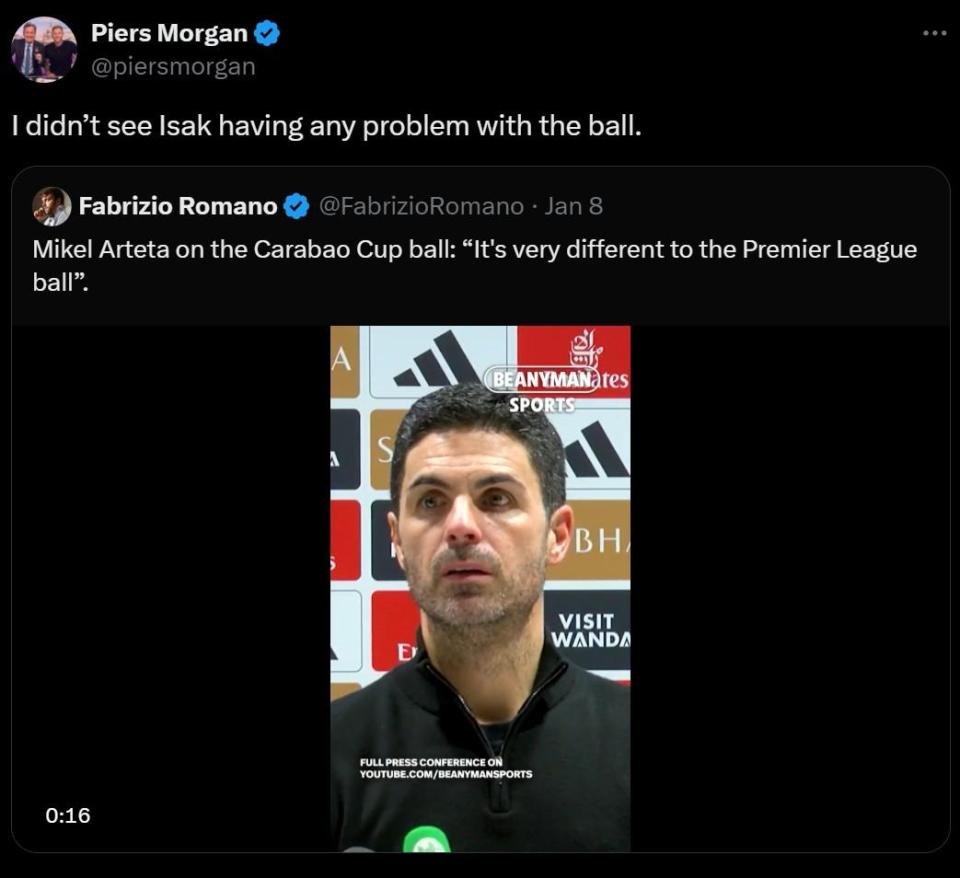Click Piers Morgan's profile avatar
Viewport: 960px width, 878px height.
point(44,49)
